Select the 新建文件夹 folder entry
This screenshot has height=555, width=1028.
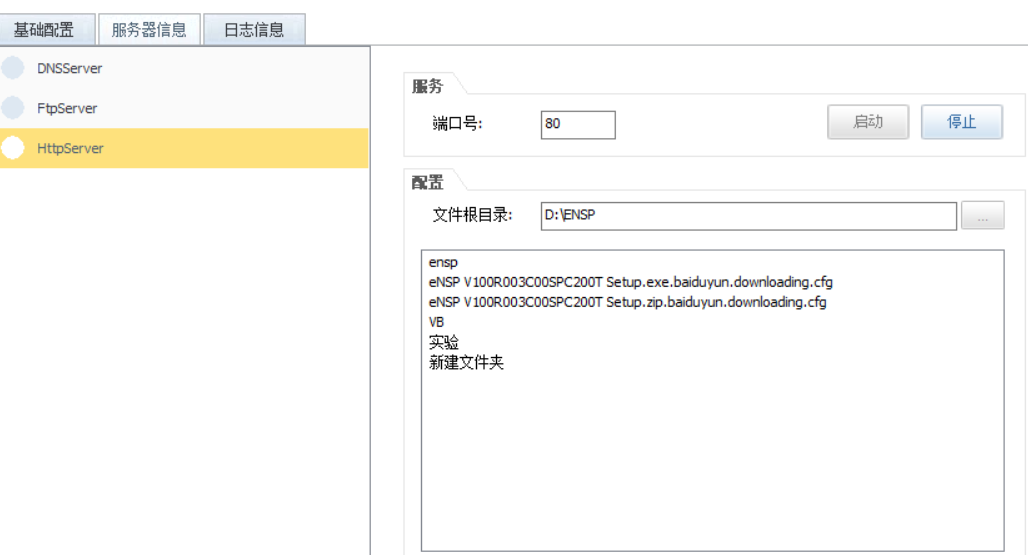click(466, 362)
